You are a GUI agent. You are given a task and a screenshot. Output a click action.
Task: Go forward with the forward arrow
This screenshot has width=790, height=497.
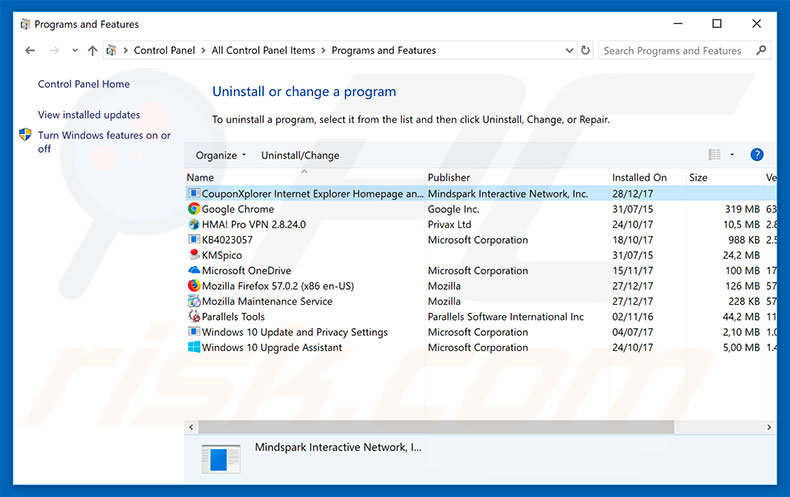pos(54,50)
